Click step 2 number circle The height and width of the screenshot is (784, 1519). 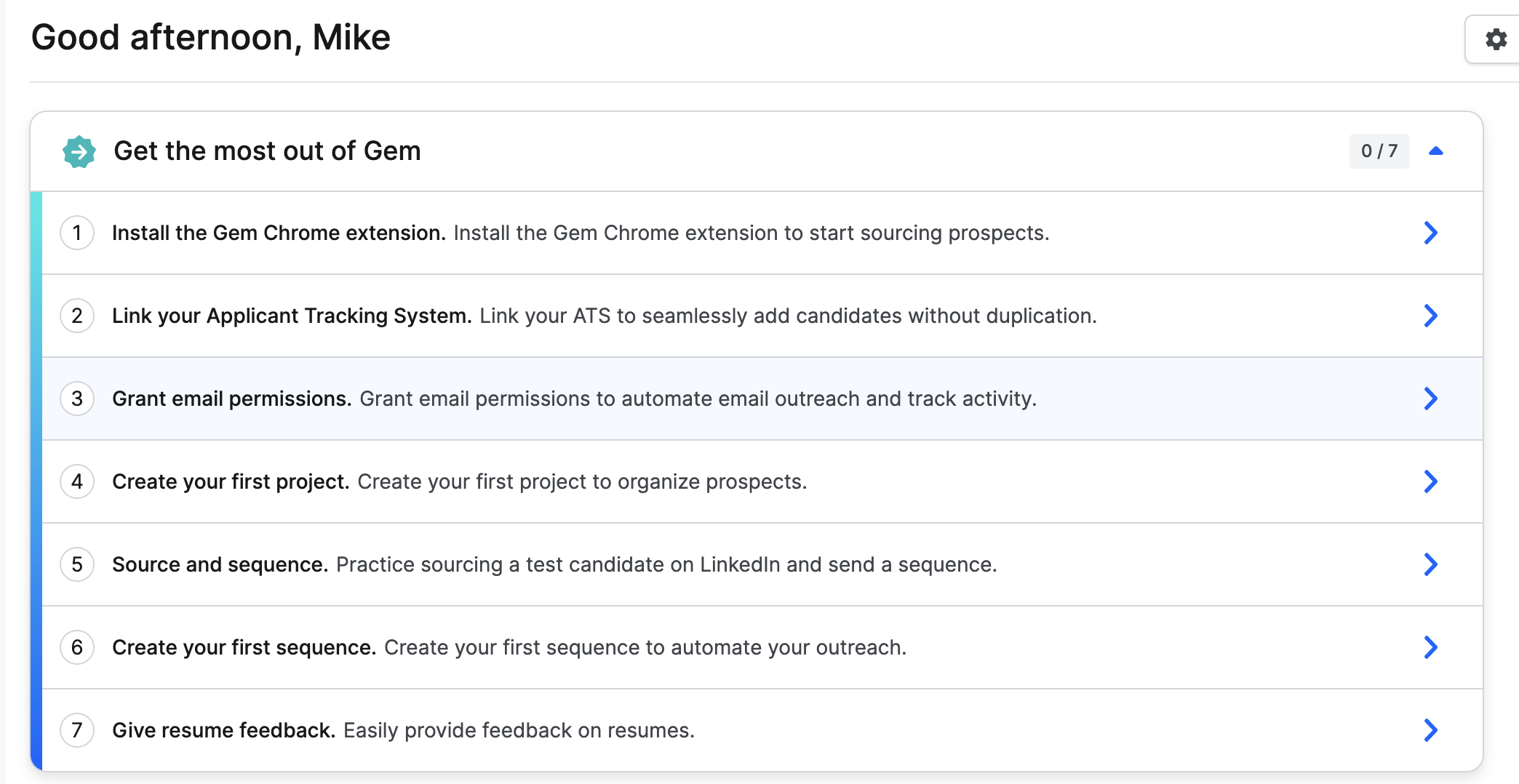coord(77,316)
